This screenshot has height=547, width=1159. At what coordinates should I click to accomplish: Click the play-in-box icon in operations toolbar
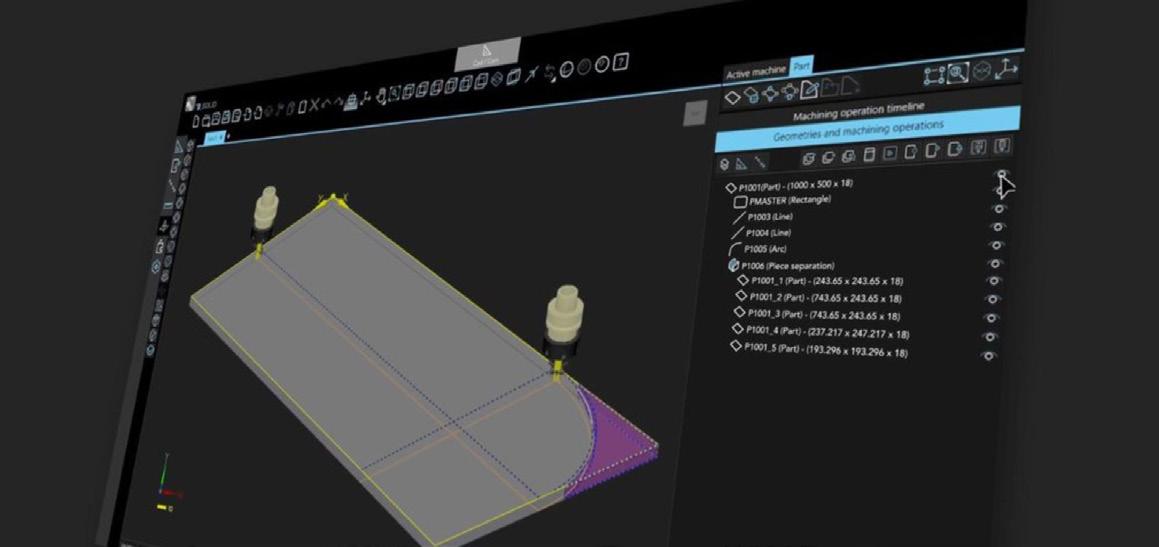click(891, 153)
